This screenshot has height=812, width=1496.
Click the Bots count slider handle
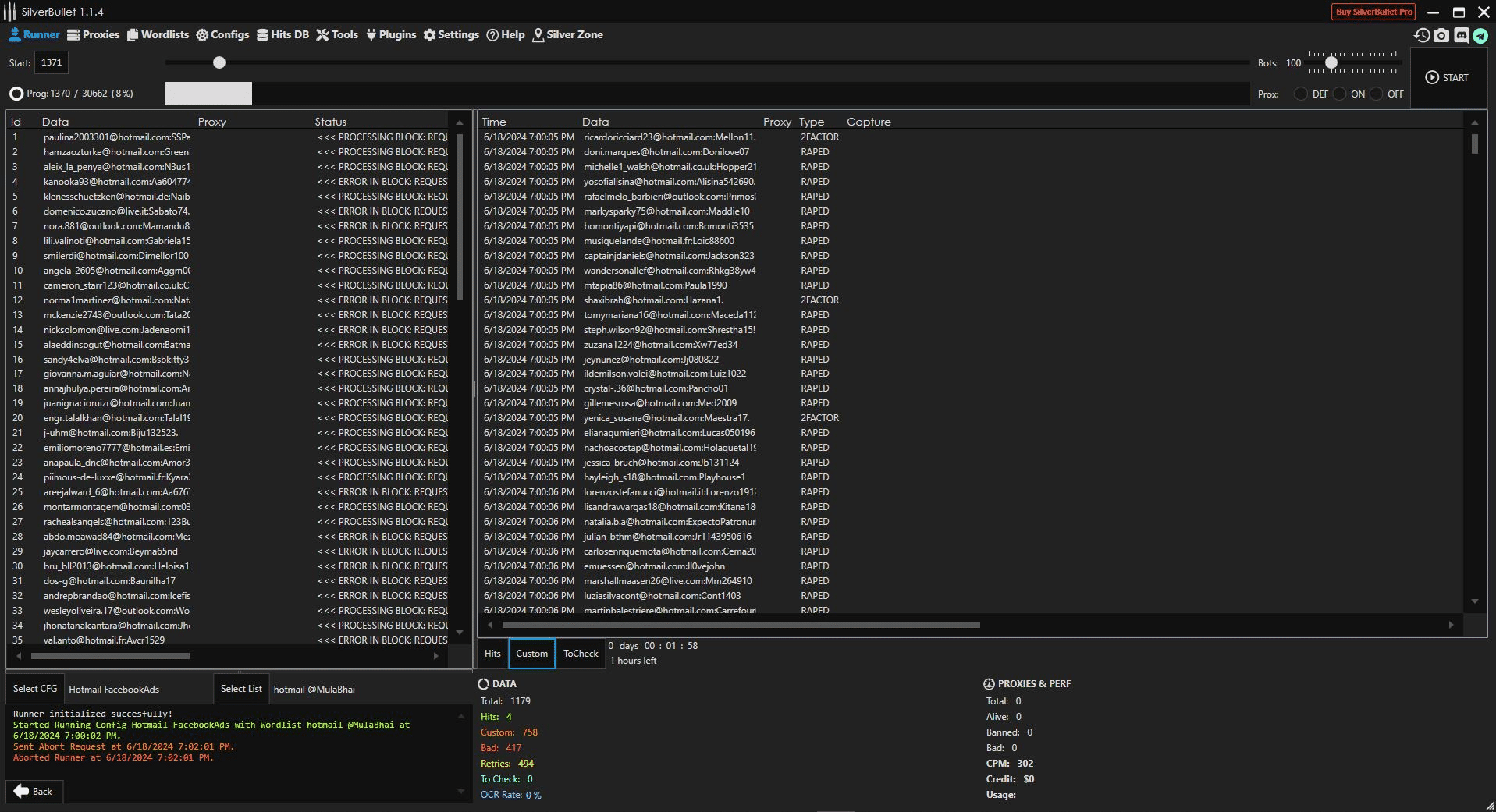[x=1331, y=62]
